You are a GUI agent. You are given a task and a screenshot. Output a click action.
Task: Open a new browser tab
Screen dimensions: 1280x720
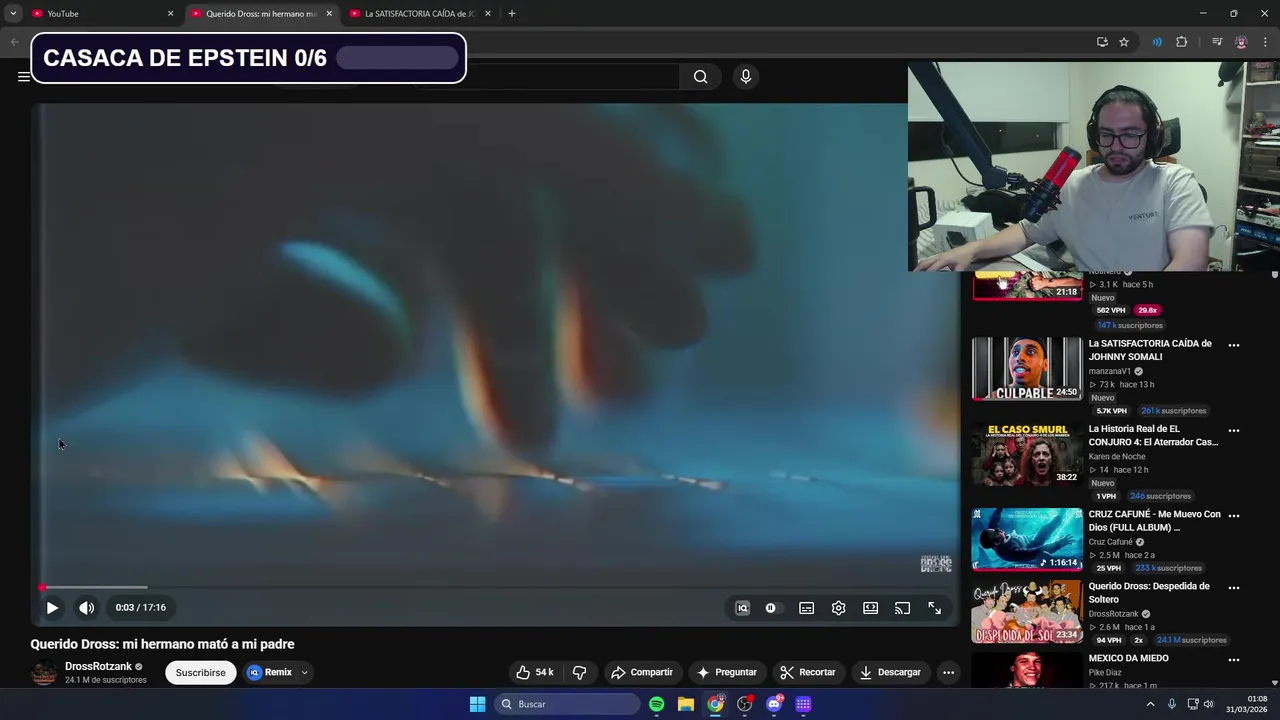(511, 14)
